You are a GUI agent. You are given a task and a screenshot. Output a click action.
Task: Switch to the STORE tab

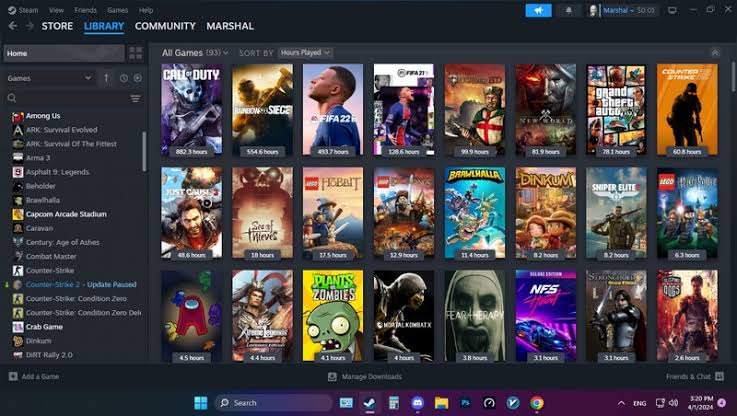click(x=57, y=26)
